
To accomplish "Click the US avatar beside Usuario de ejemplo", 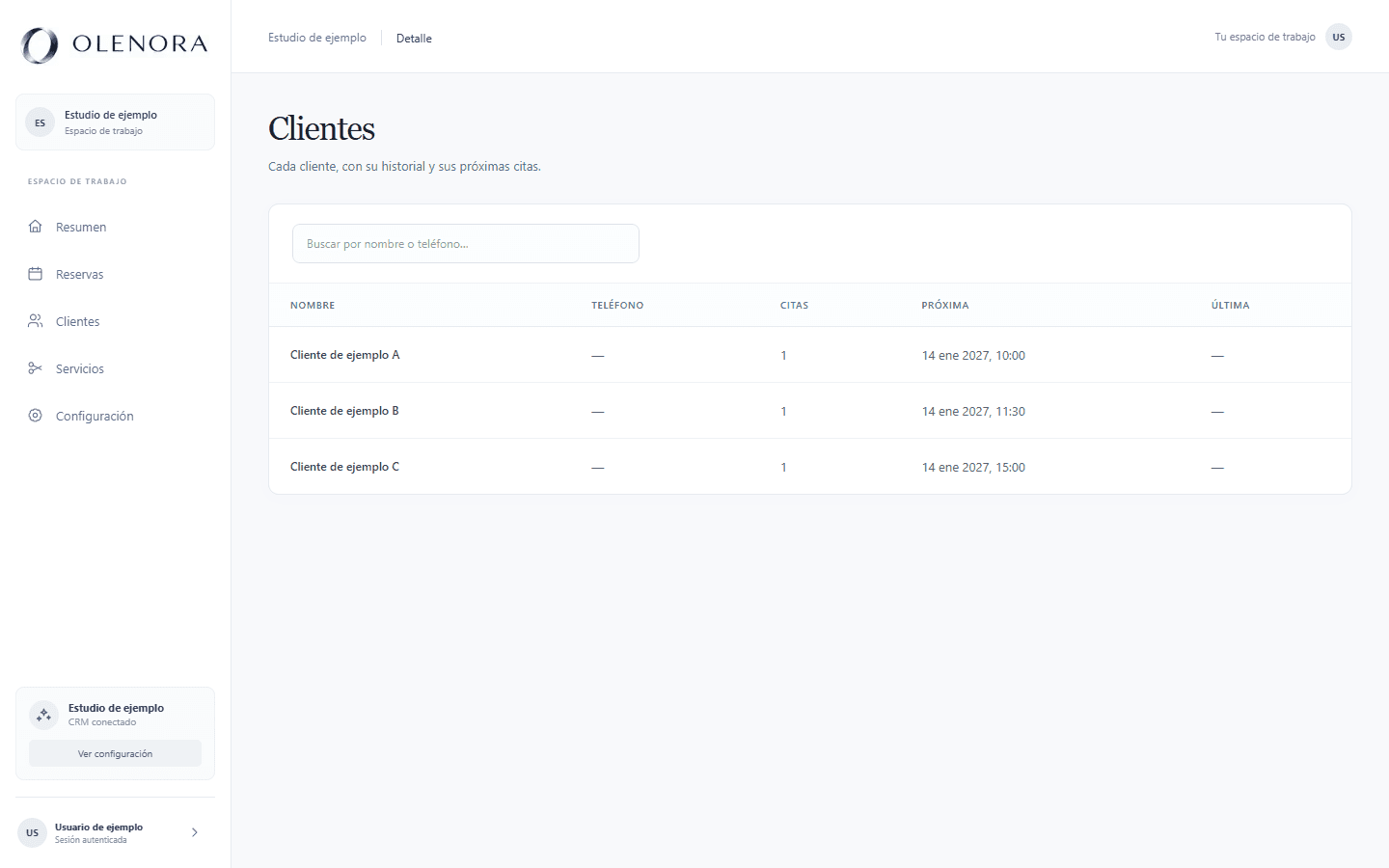I will point(32,832).
